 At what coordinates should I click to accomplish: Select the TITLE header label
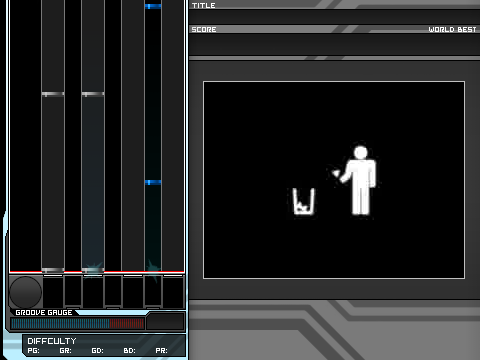(x=204, y=5)
